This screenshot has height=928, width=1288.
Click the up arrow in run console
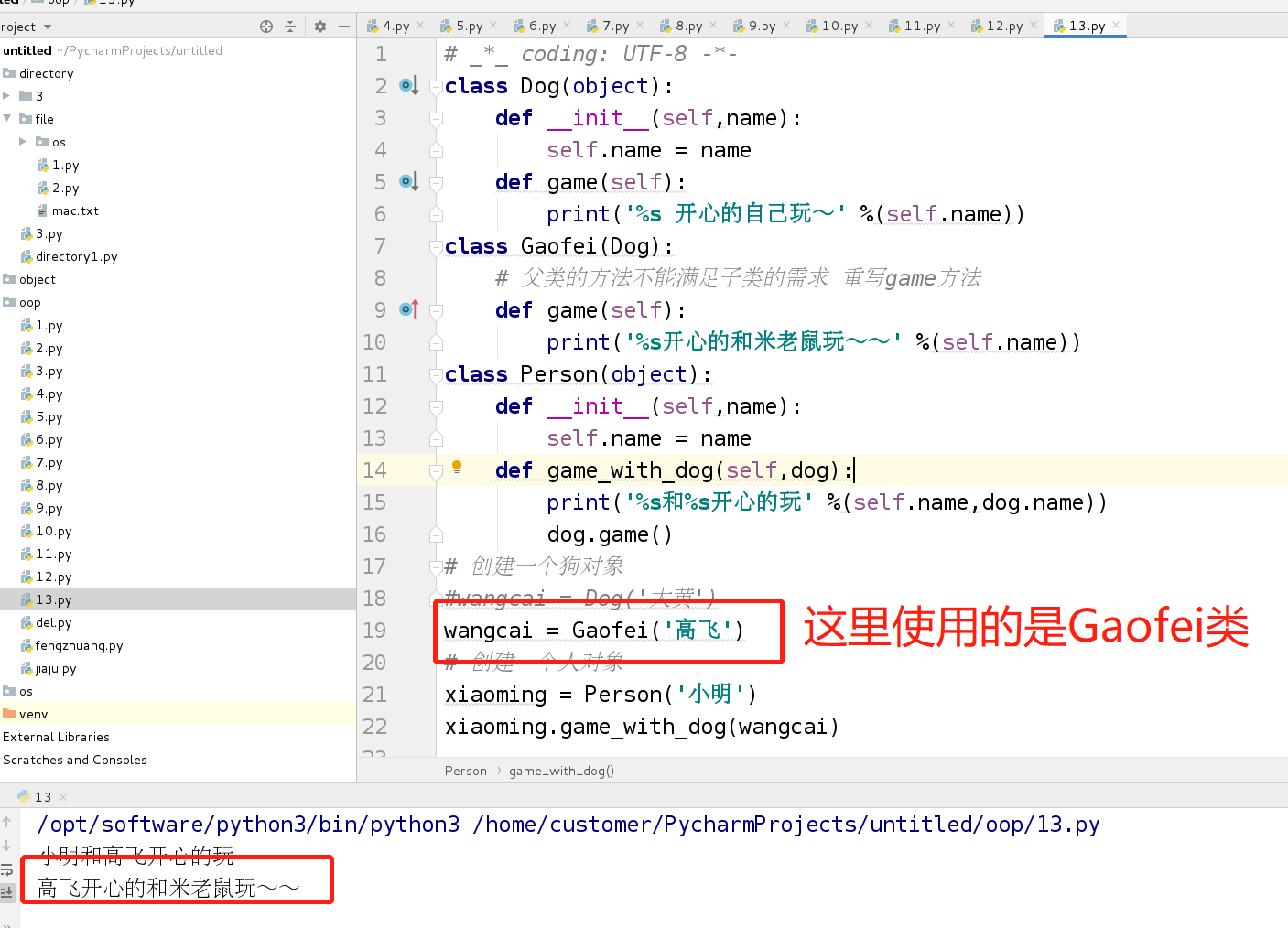[x=6, y=822]
